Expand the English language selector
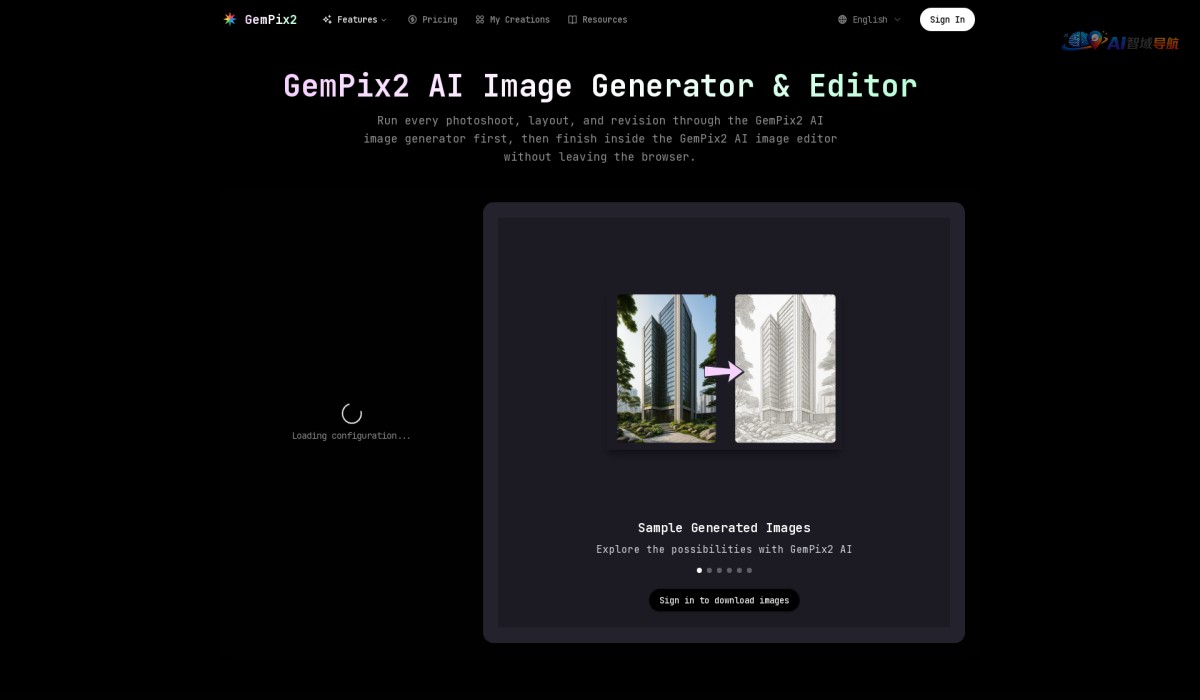This screenshot has width=1200, height=700. click(x=868, y=19)
